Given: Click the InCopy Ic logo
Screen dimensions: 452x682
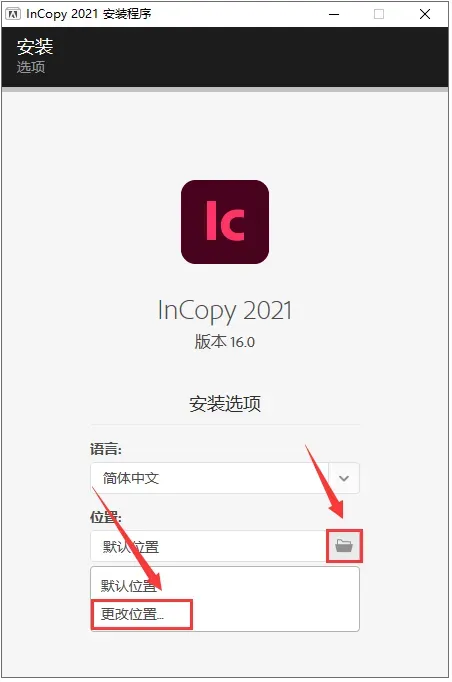Looking at the screenshot, I should [225, 222].
